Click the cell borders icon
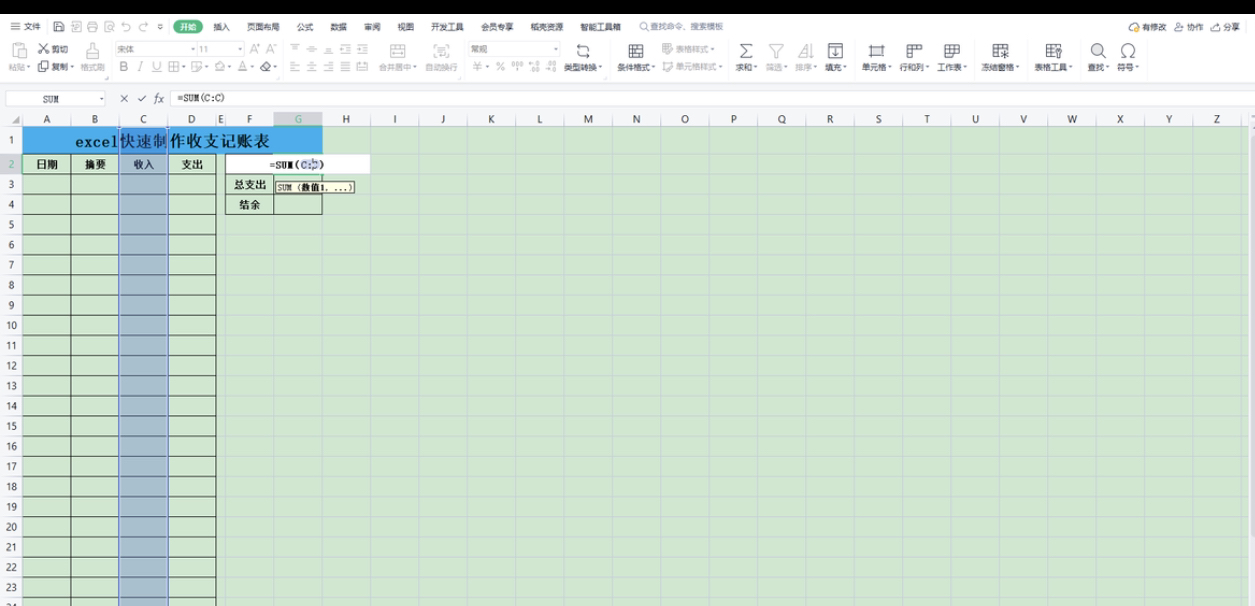Image resolution: width=1255 pixels, height=606 pixels. click(x=174, y=67)
